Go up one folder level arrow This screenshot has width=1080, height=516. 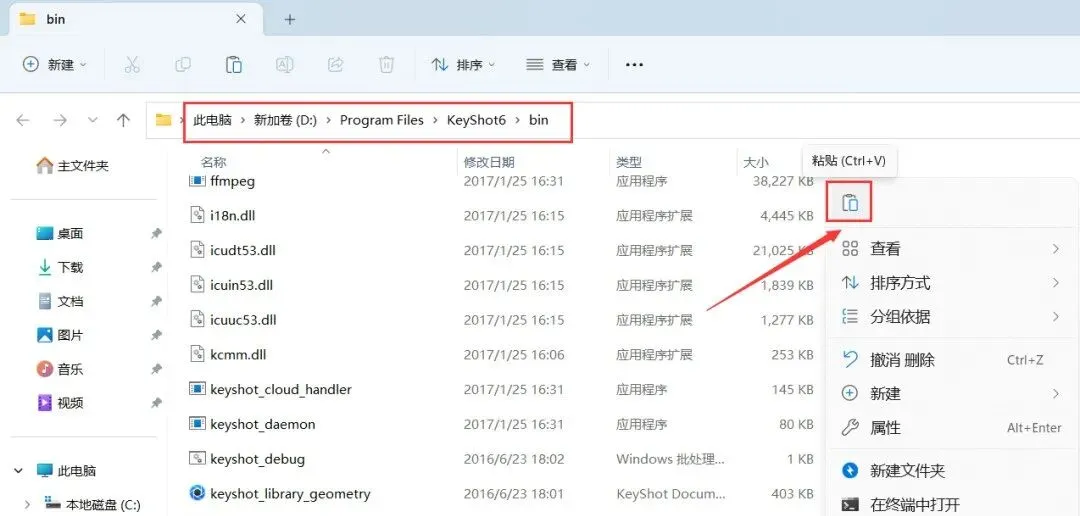click(x=123, y=121)
